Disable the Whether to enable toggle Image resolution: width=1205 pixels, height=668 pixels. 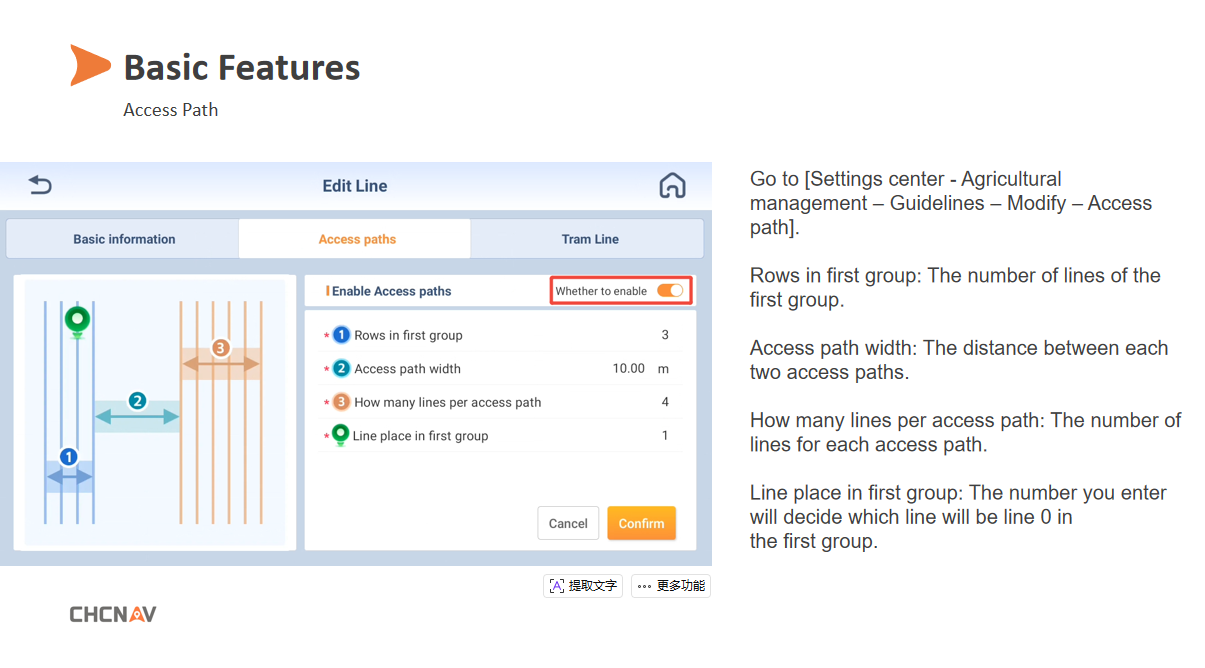click(x=670, y=291)
